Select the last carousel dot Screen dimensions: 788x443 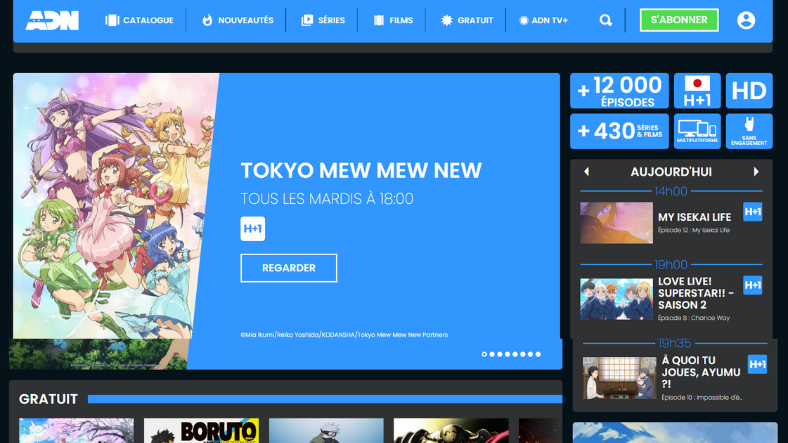[x=538, y=354]
